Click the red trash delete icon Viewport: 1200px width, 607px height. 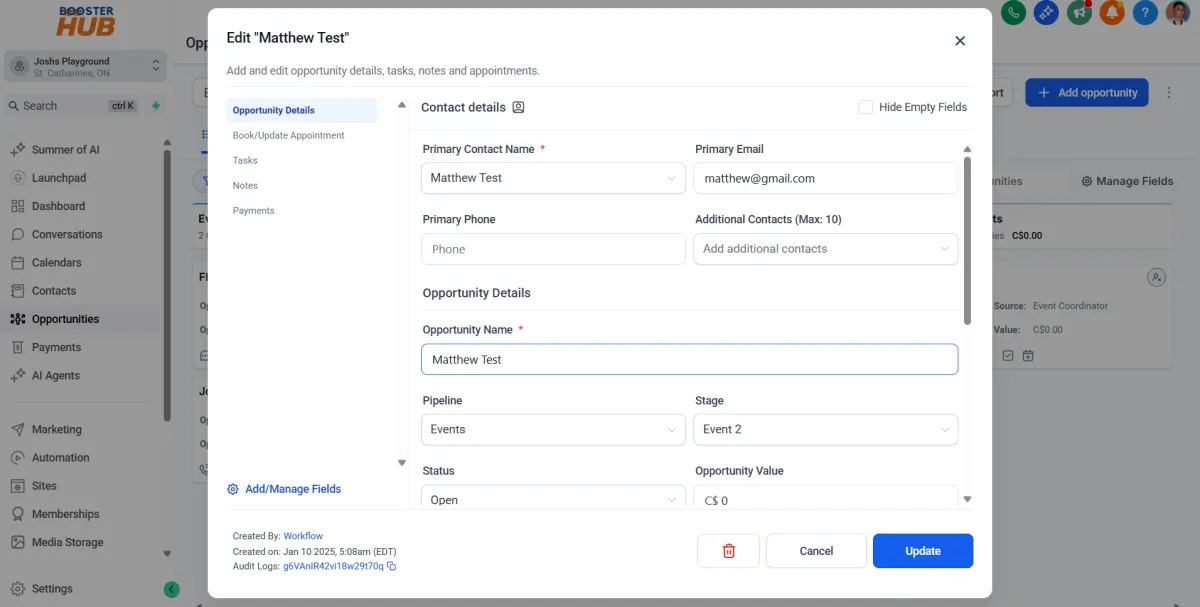tap(728, 551)
